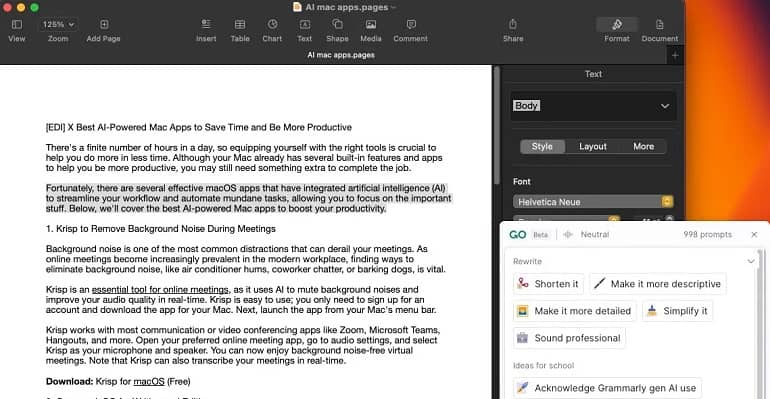Click the Font section label
The width and height of the screenshot is (770, 399).
(522, 182)
